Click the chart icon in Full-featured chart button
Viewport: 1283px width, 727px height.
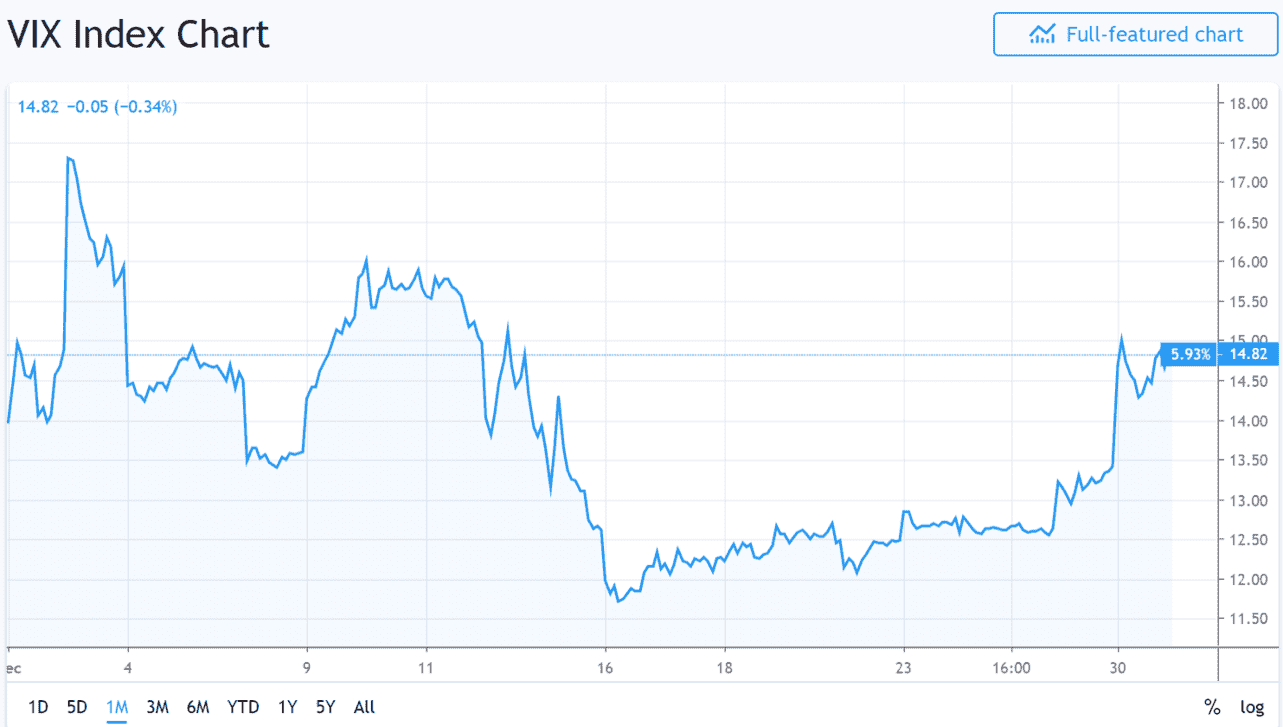[x=1042, y=35]
